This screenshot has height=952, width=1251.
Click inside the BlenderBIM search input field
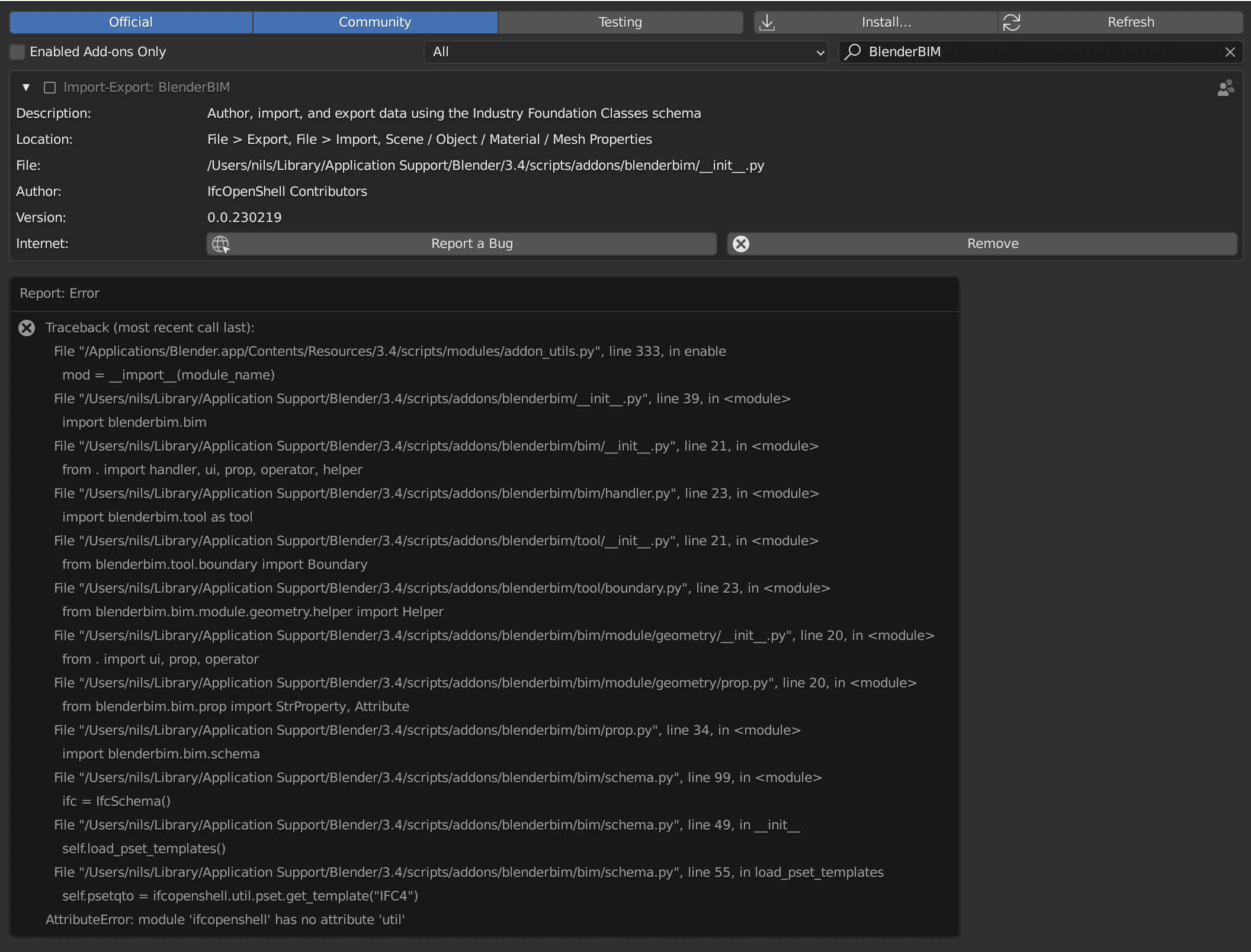tap(1007, 52)
